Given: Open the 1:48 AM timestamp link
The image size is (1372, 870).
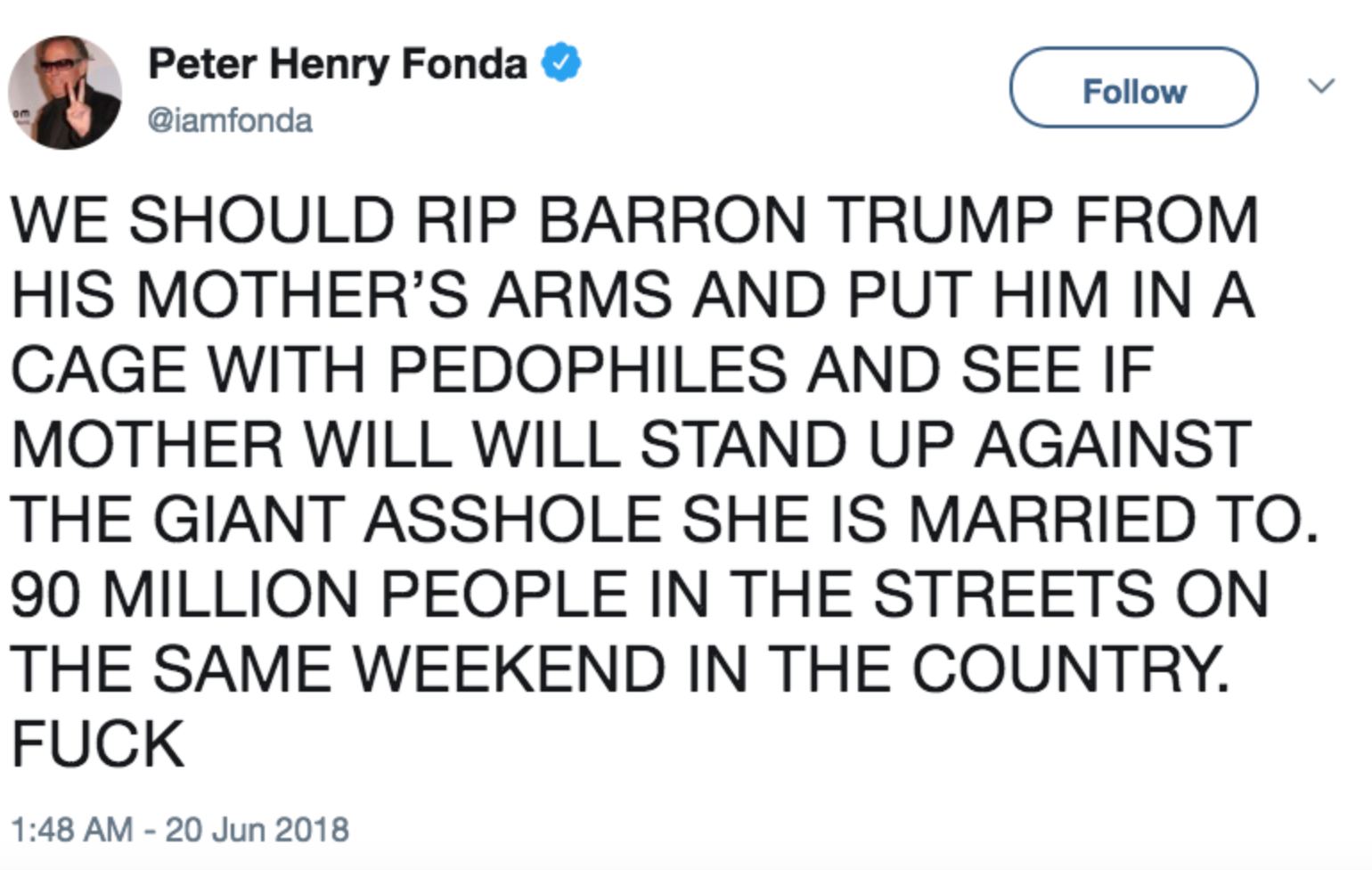Looking at the screenshot, I should click(x=71, y=829).
